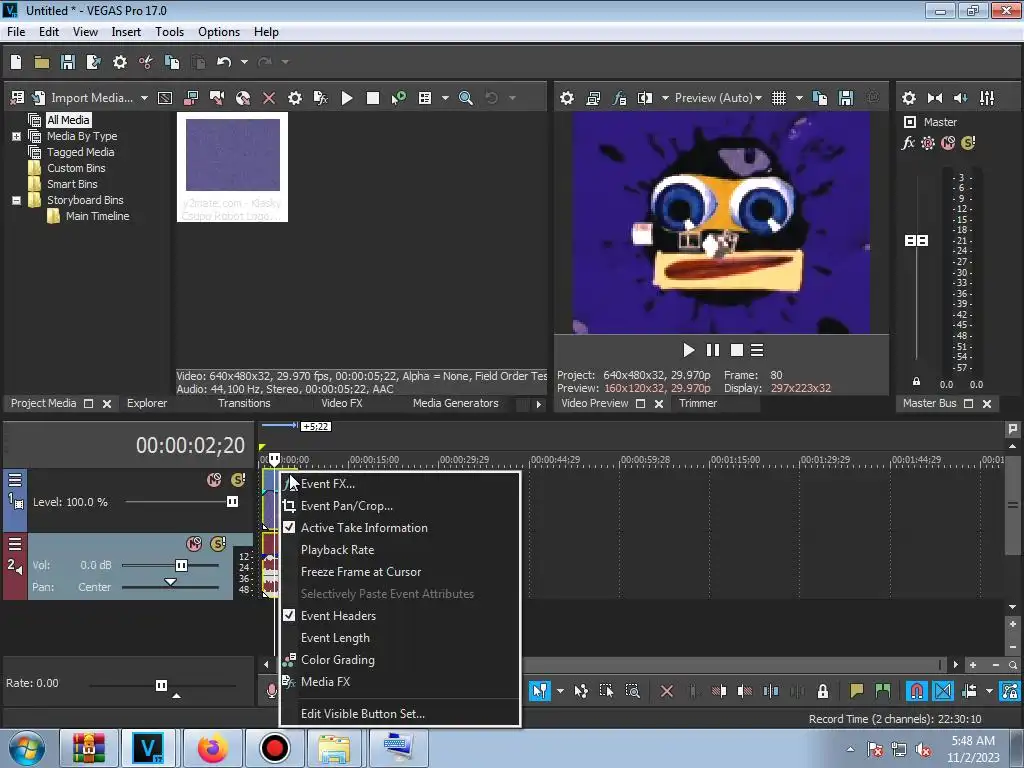Select Main Timeline storyboard bin

(x=97, y=216)
